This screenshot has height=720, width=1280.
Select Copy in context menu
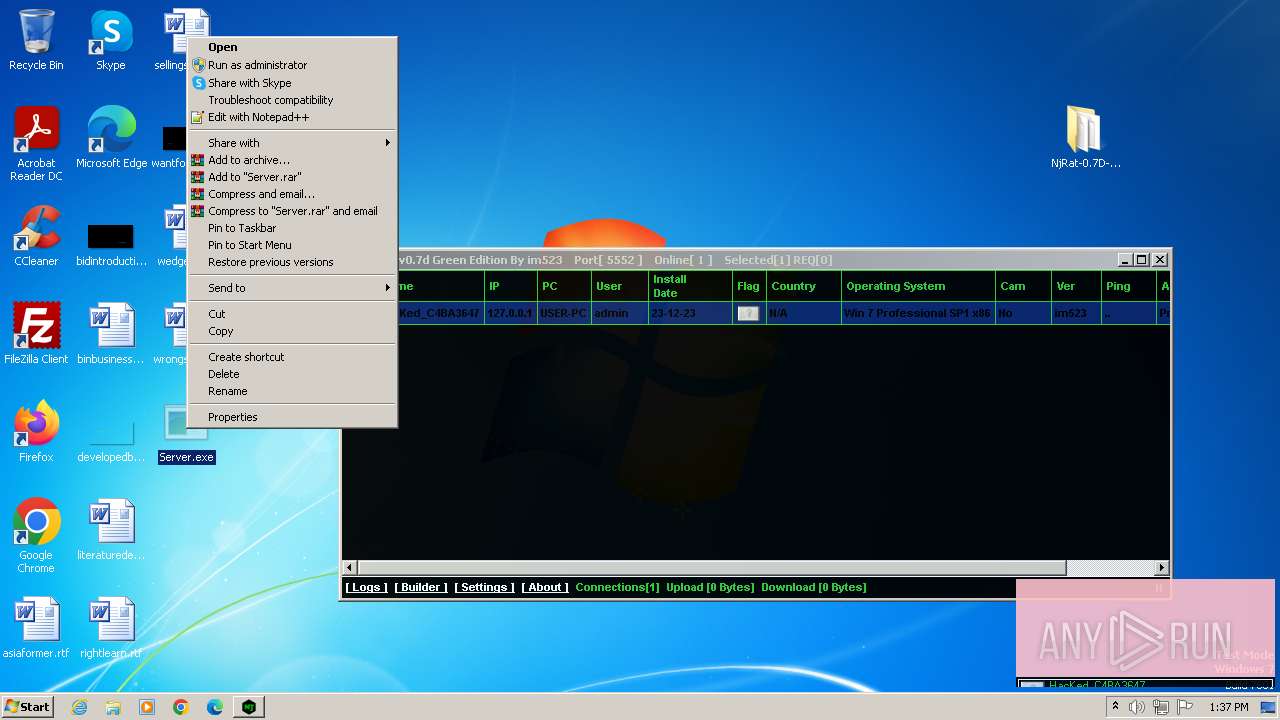293,331
